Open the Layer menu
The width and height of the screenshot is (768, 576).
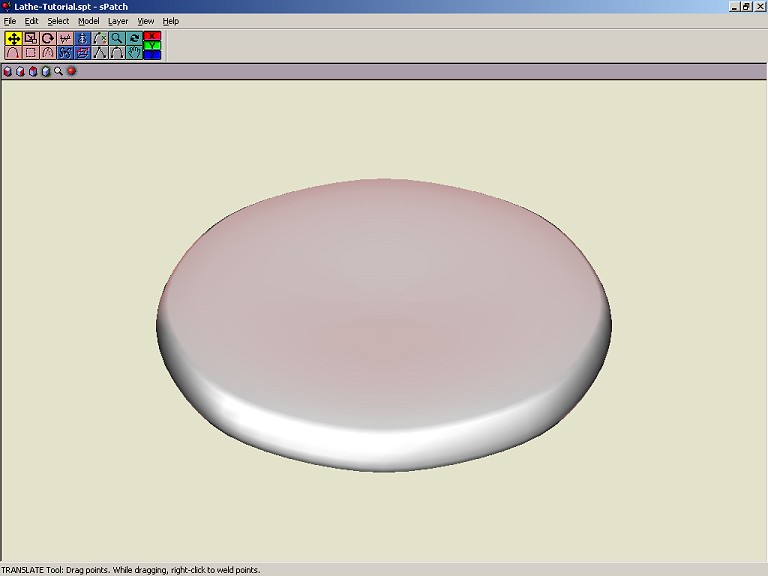(x=118, y=21)
